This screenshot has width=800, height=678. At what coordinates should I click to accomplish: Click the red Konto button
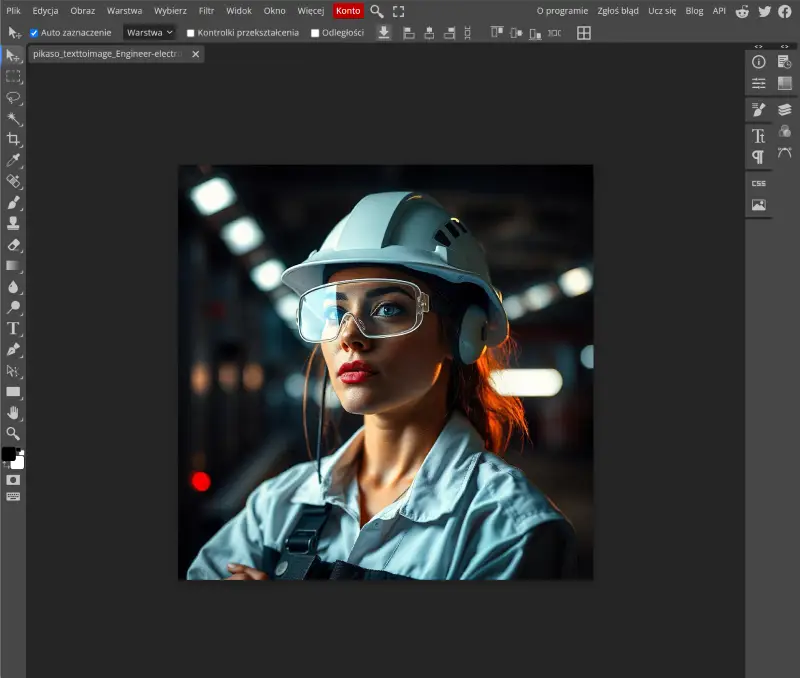[348, 10]
